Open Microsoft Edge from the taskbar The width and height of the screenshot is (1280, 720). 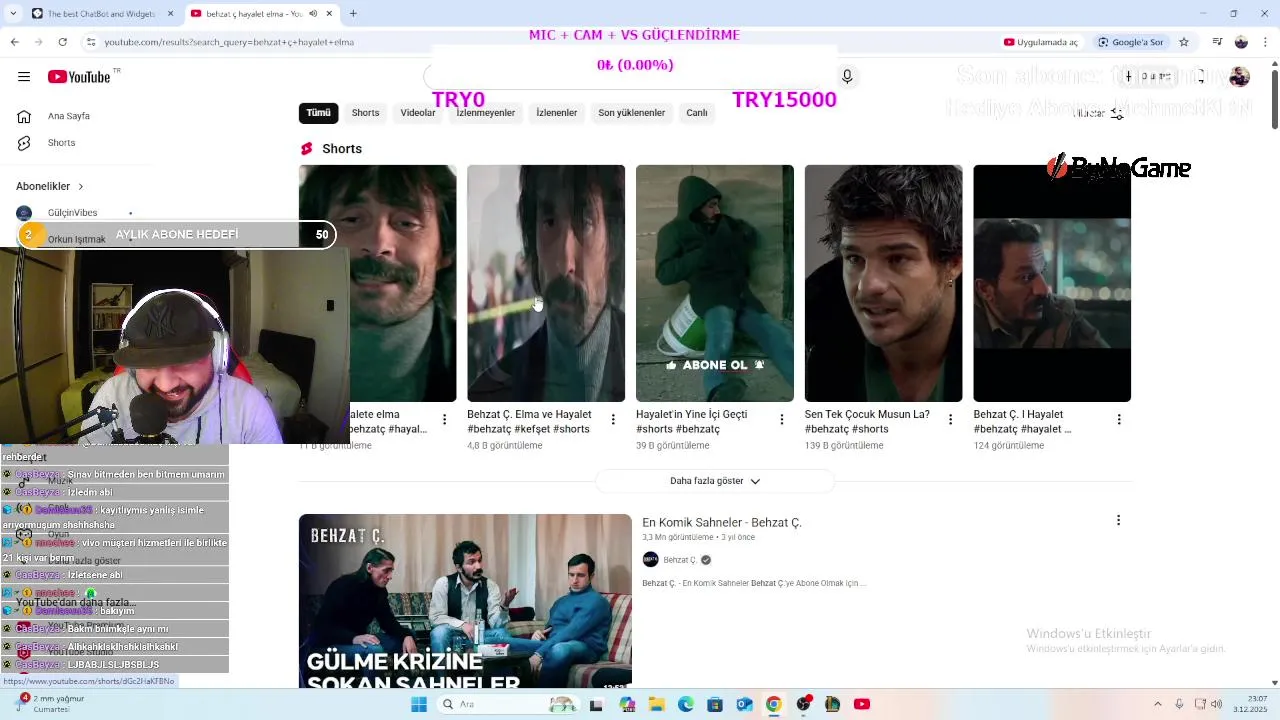(686, 704)
